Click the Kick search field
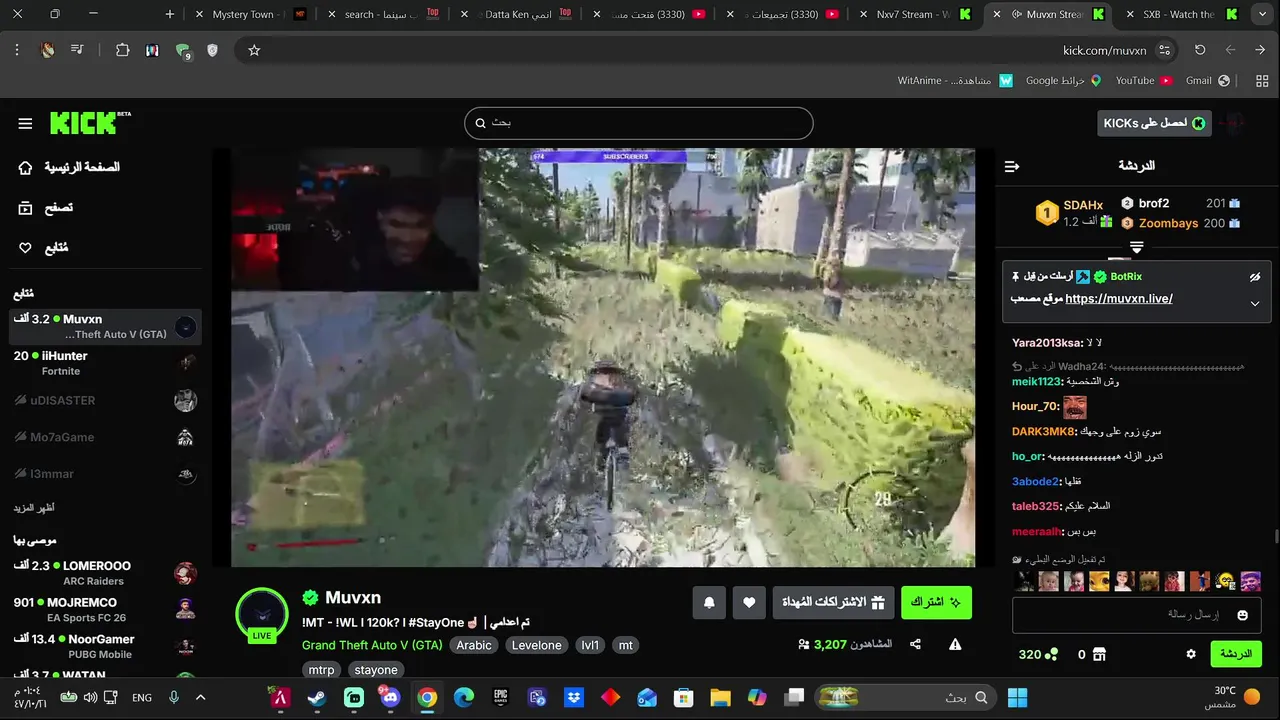 click(x=638, y=123)
